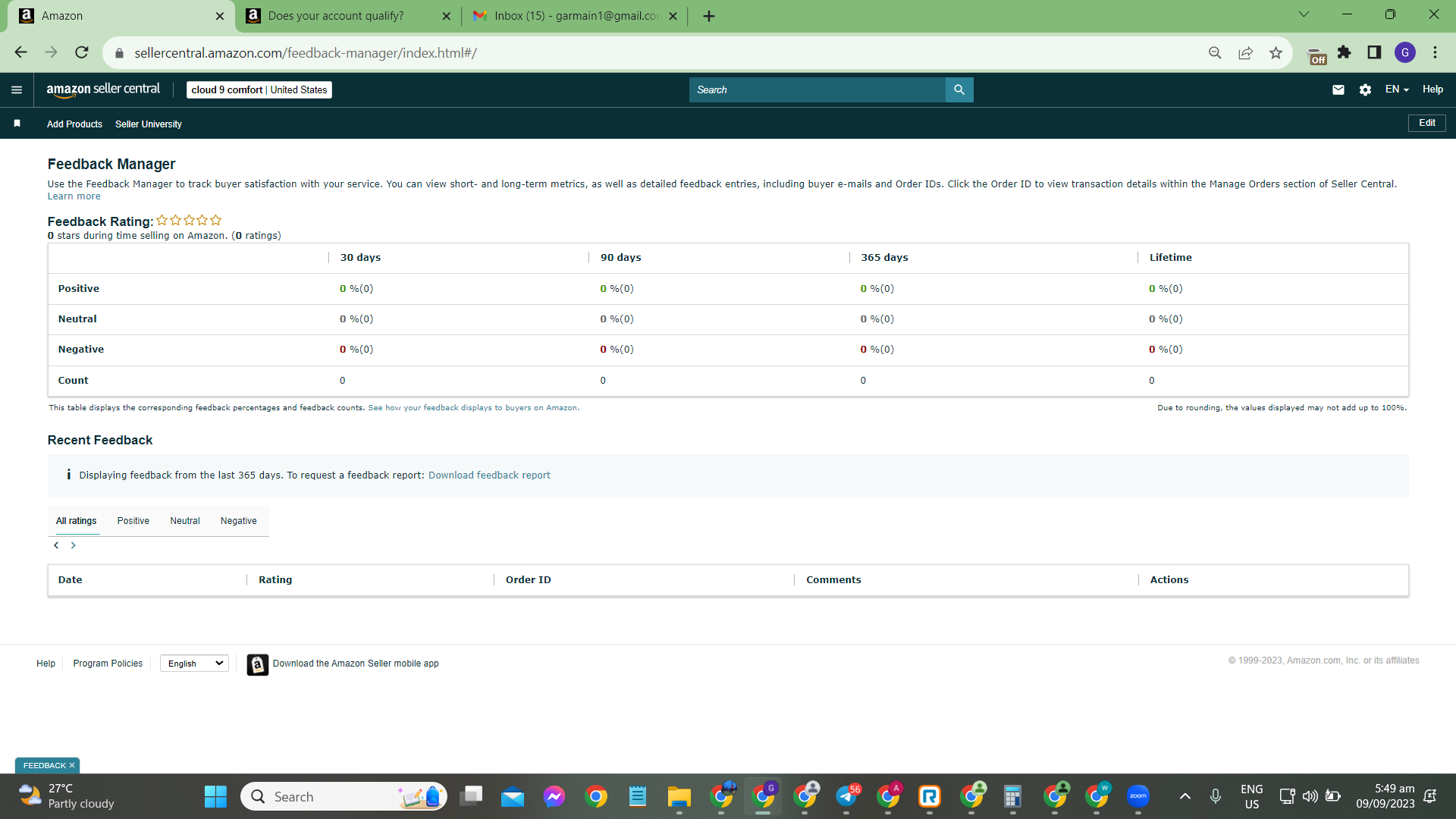Open a new browser tab
This screenshot has width=1456, height=819.
709,16
